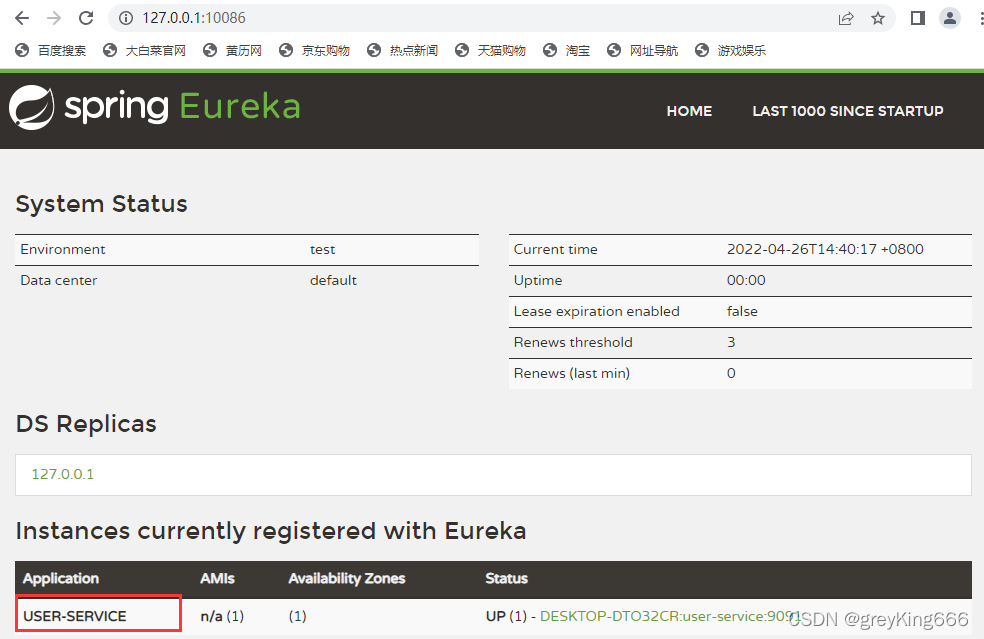984x639 pixels.
Task: Click the Data center value default
Action: (333, 280)
